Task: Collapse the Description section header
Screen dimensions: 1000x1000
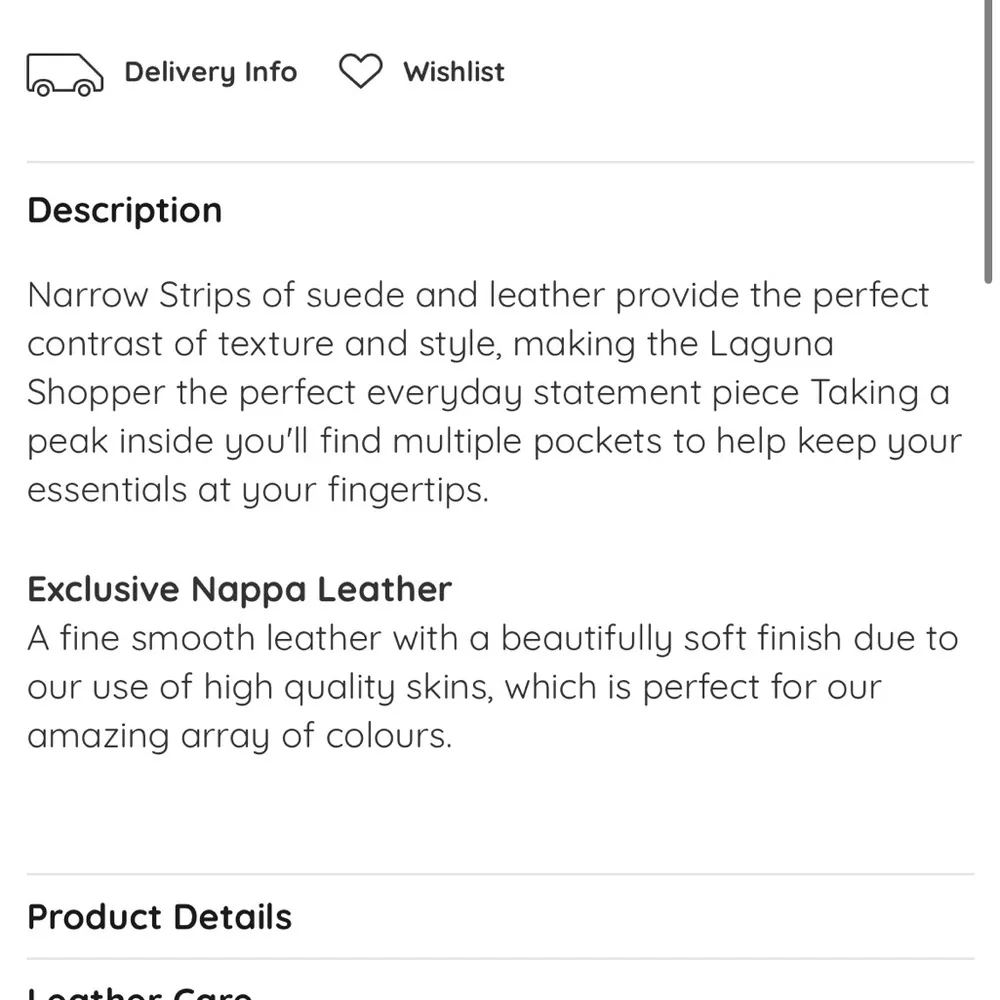Action: tap(125, 211)
